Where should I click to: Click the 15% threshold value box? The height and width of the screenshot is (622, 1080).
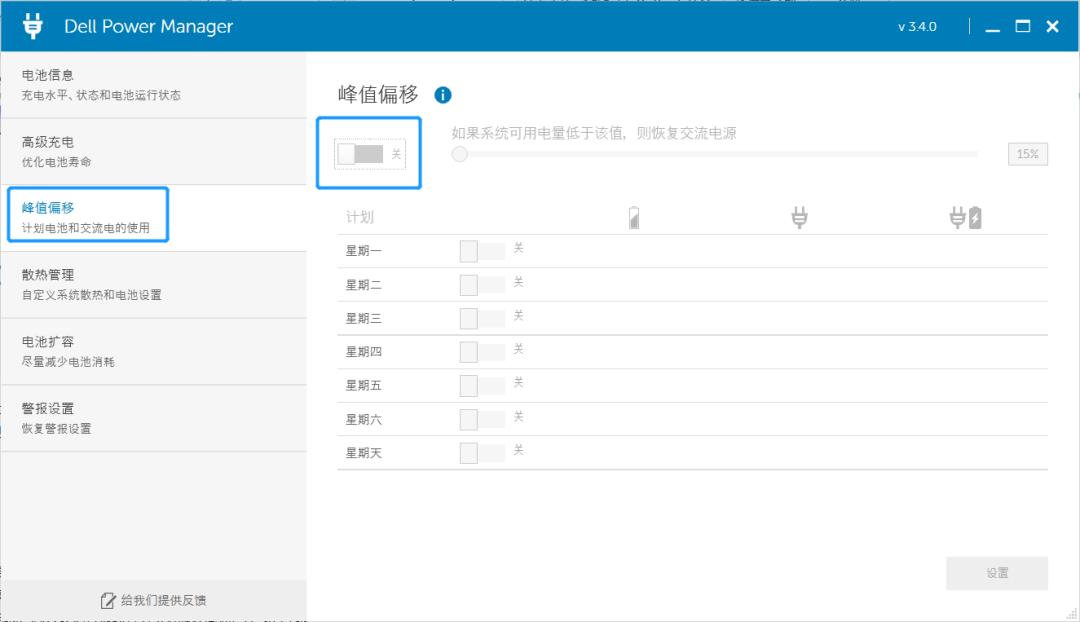coord(1027,154)
